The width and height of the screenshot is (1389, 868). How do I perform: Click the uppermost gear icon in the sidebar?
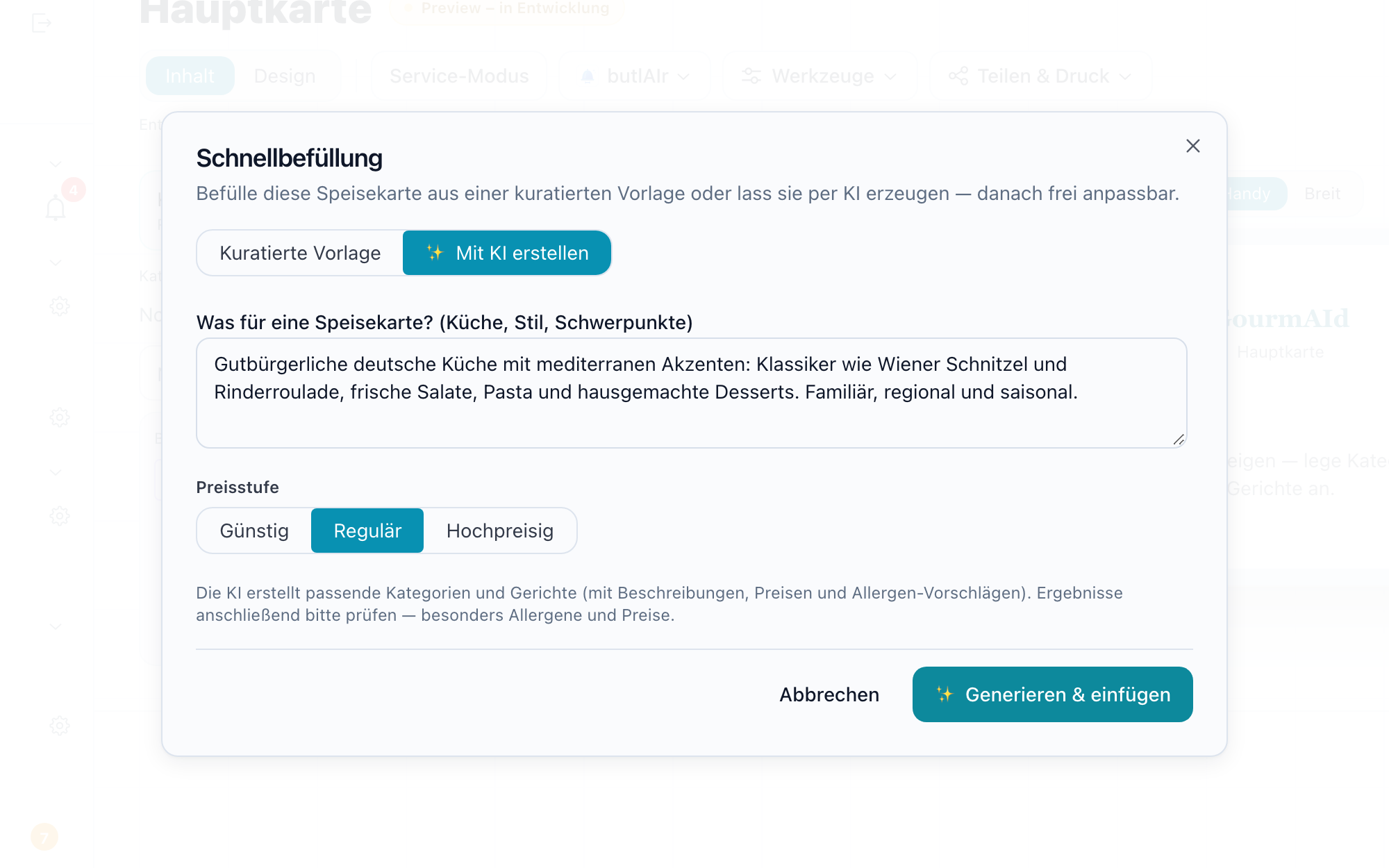(60, 306)
